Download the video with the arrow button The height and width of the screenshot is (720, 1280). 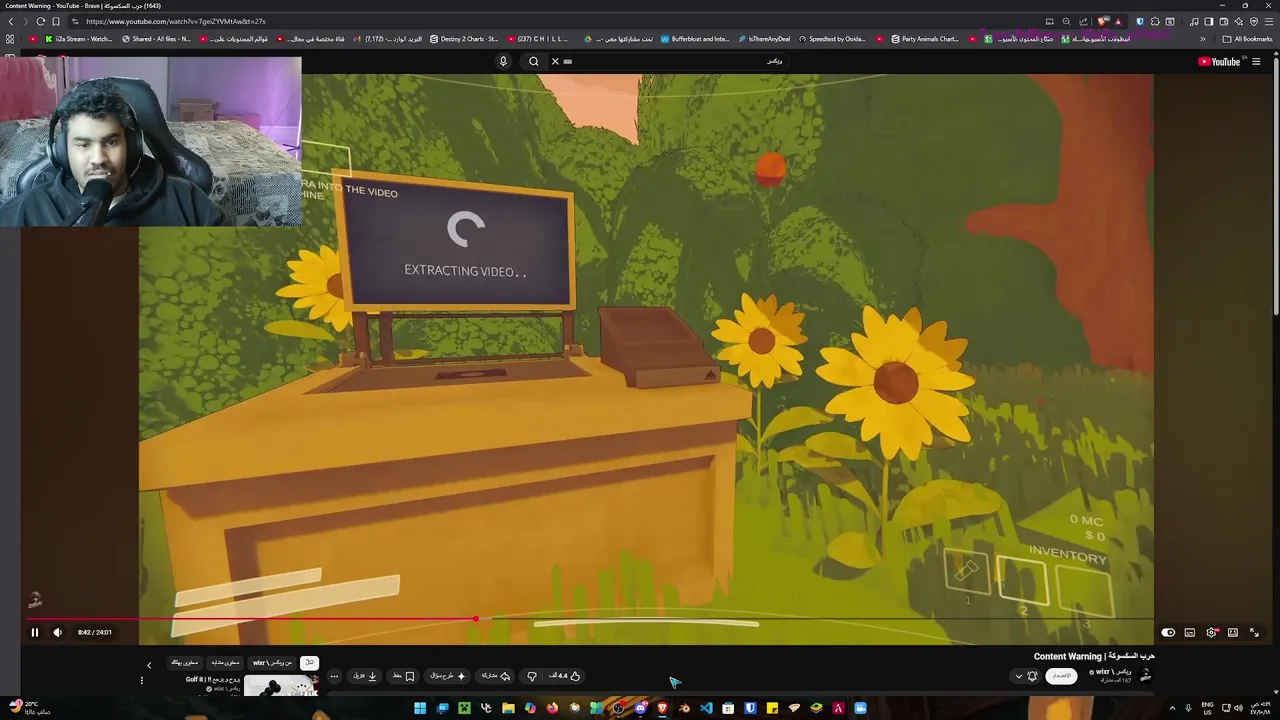[366, 676]
